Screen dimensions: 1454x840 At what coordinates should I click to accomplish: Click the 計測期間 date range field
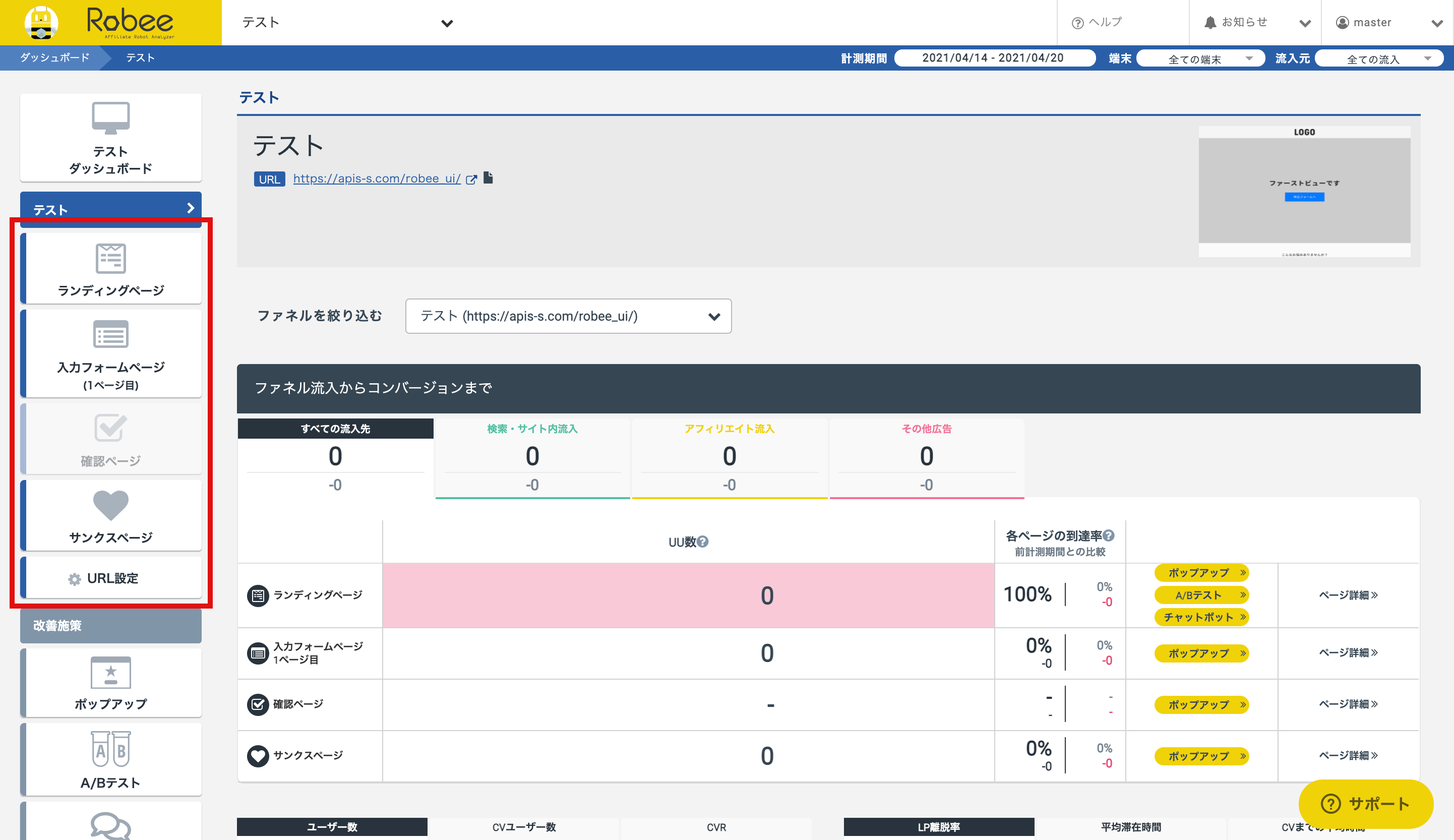click(x=994, y=58)
